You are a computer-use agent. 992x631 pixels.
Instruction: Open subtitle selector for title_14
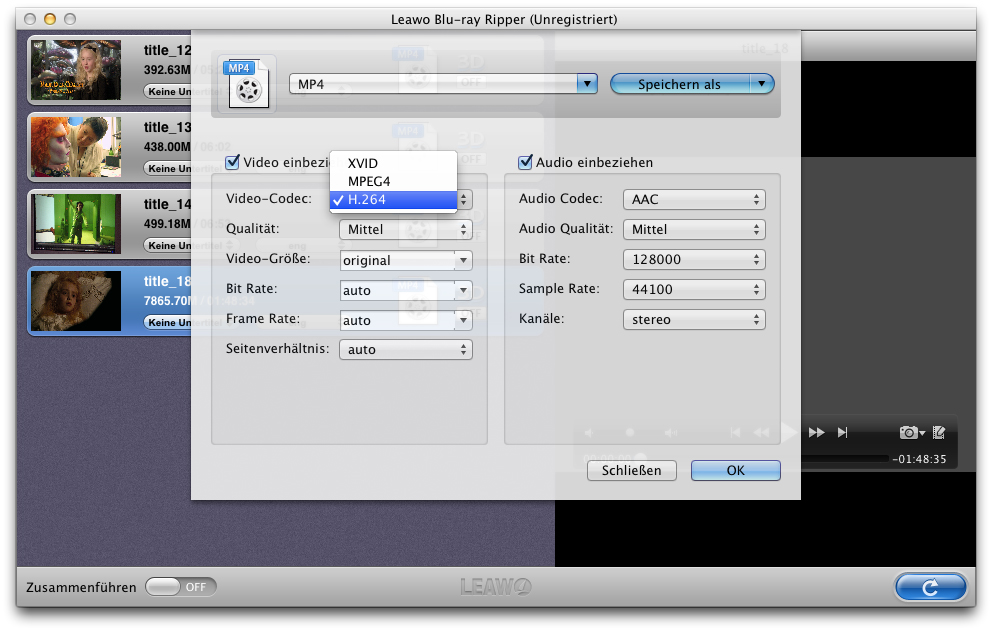click(168, 246)
